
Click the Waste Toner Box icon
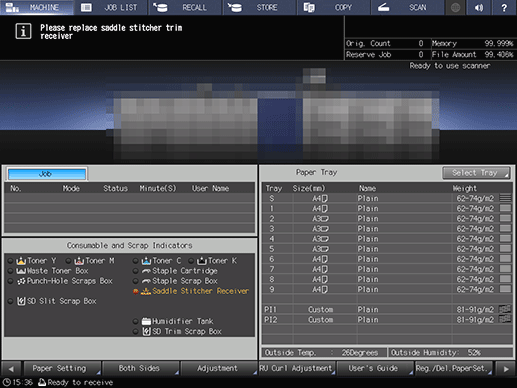click(x=21, y=271)
